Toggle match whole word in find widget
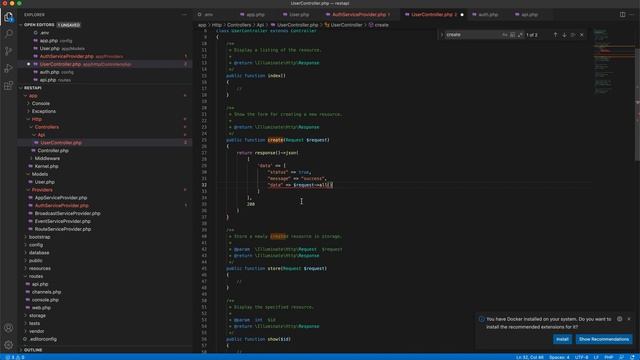Image resolution: width=640 pixels, height=360 pixels. [x=513, y=35]
